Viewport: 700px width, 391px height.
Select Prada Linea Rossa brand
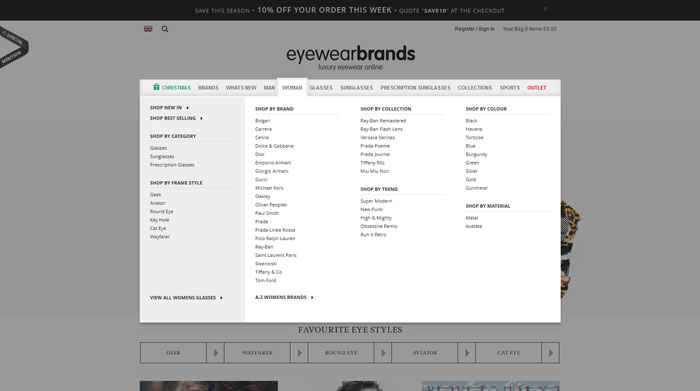tap(275, 230)
